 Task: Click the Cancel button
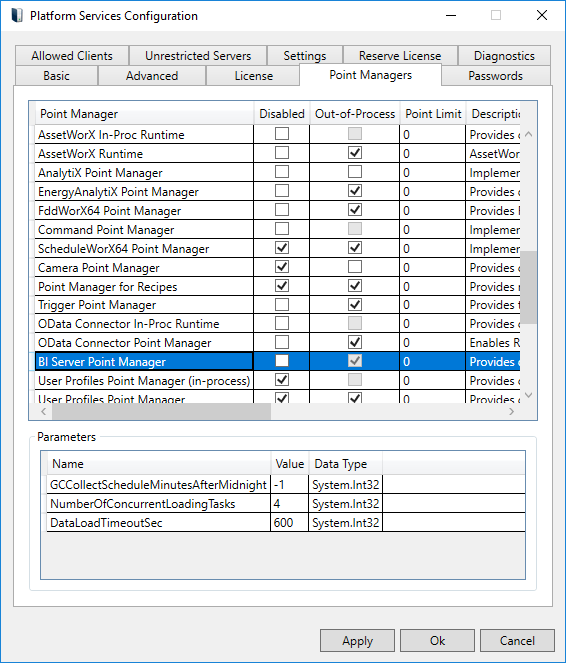pyautogui.click(x=517, y=641)
